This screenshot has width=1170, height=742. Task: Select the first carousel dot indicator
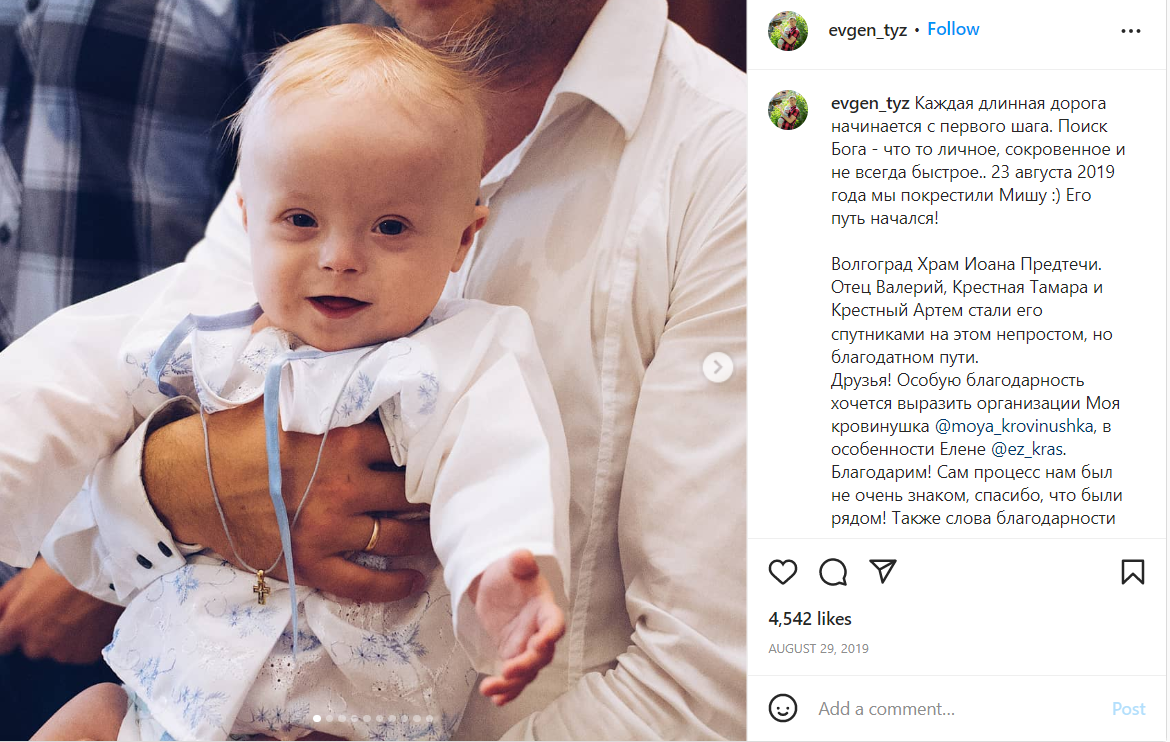317,719
